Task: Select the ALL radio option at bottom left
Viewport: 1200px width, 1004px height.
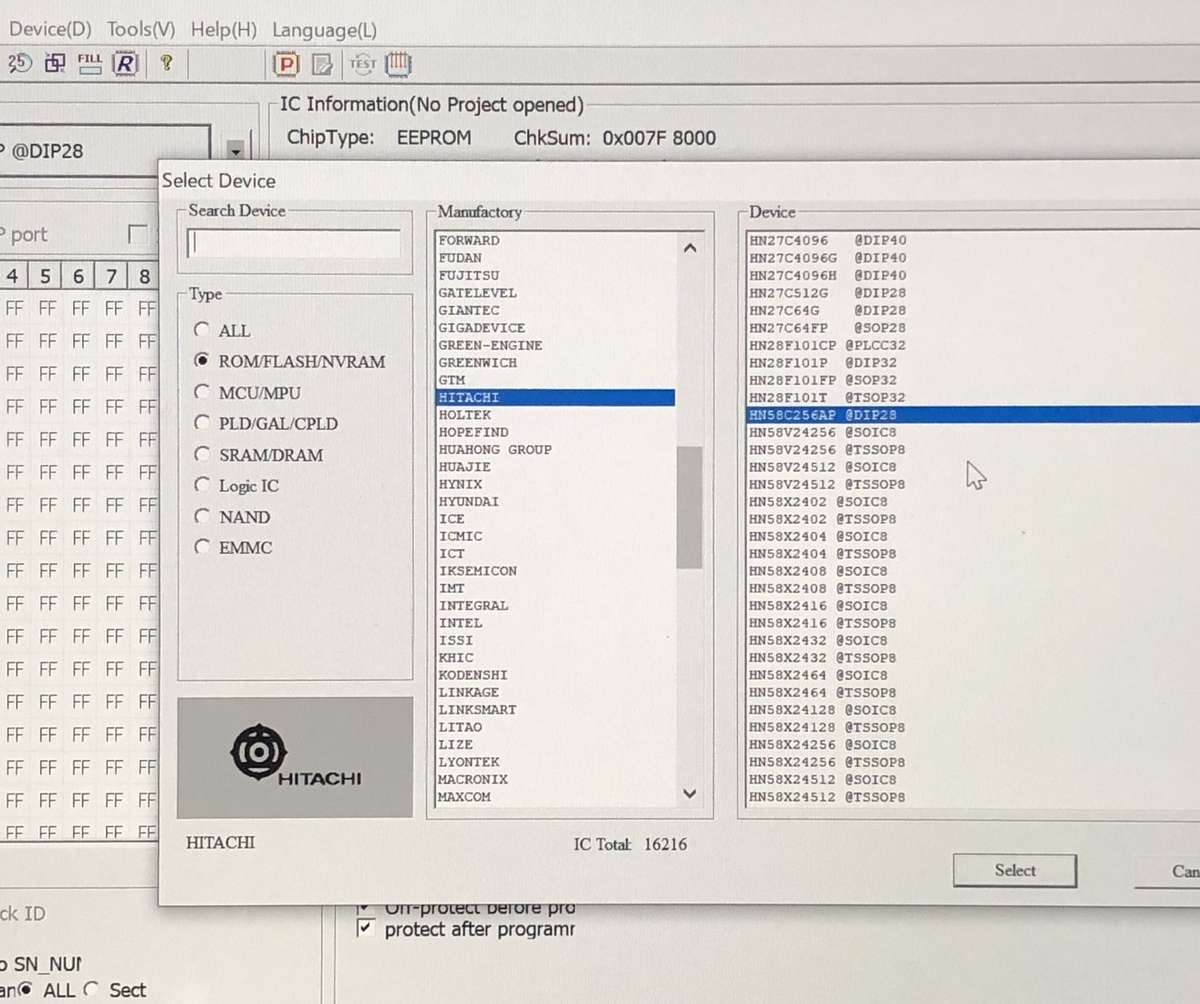Action: tap(26, 989)
